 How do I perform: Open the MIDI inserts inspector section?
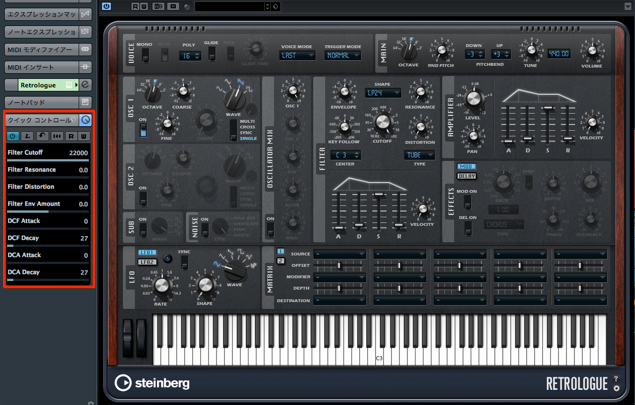[x=41, y=67]
